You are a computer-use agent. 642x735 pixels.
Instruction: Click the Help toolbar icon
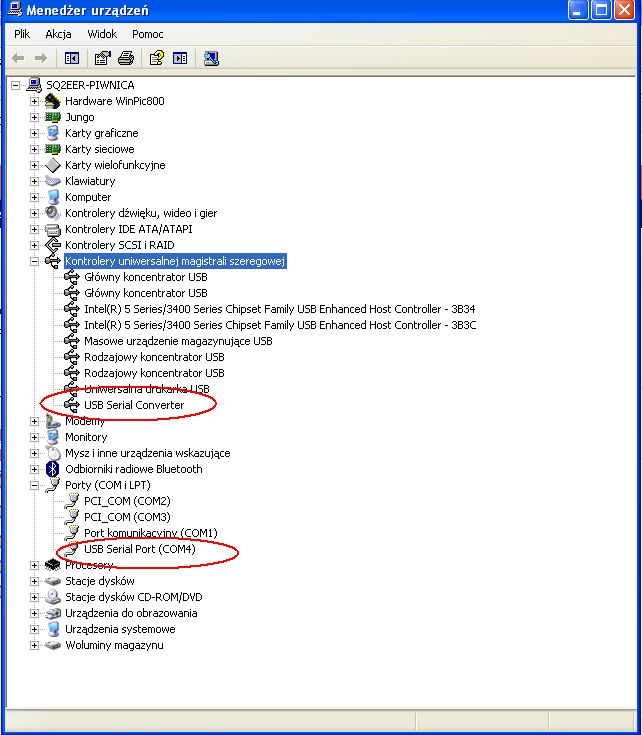pos(157,58)
